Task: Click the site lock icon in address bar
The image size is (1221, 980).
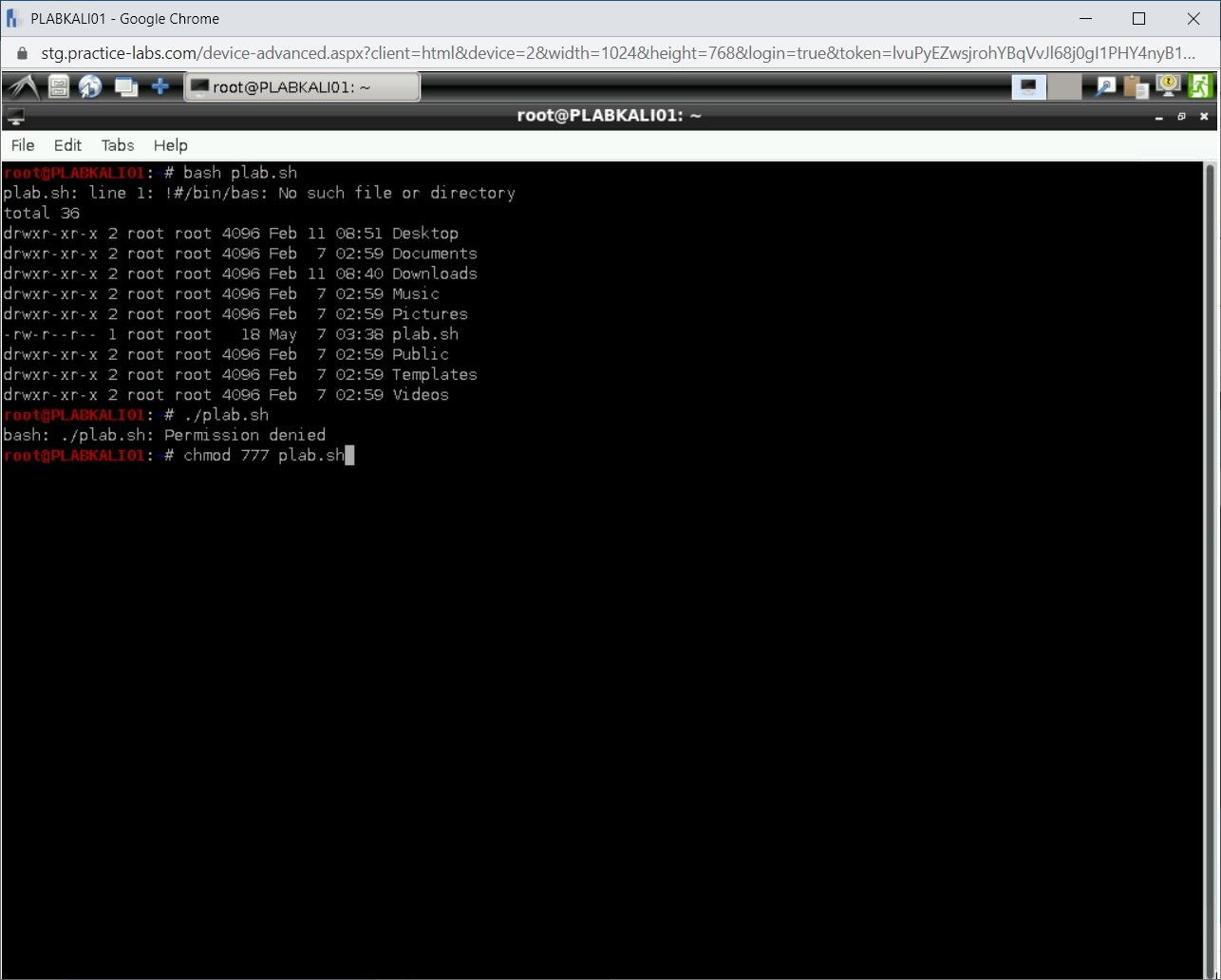Action: 23,53
